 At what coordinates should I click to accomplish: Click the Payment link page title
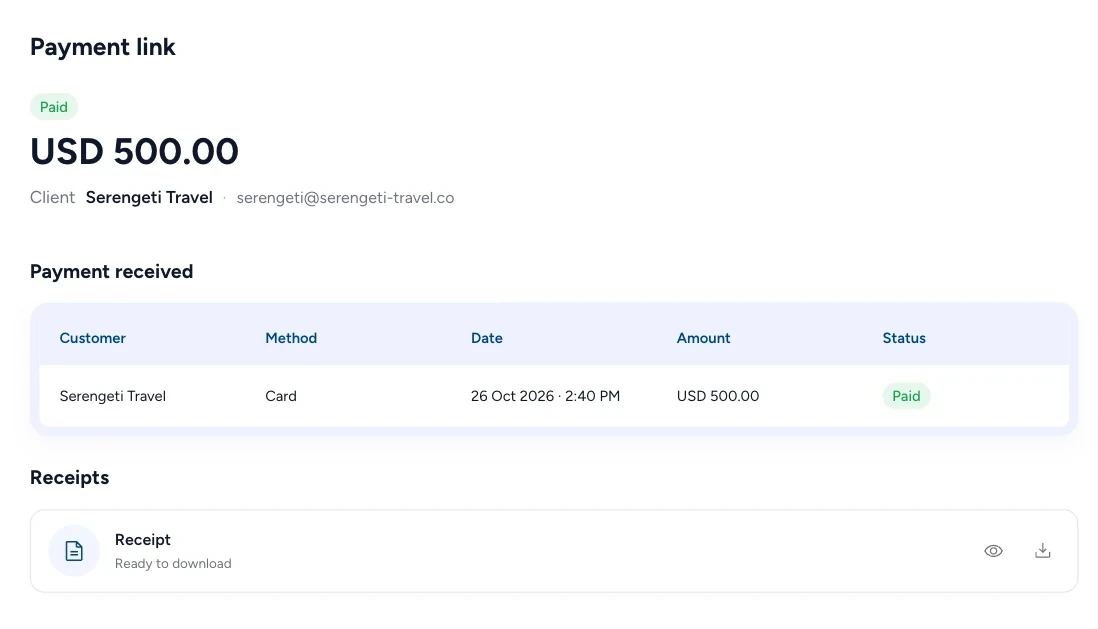tap(103, 47)
